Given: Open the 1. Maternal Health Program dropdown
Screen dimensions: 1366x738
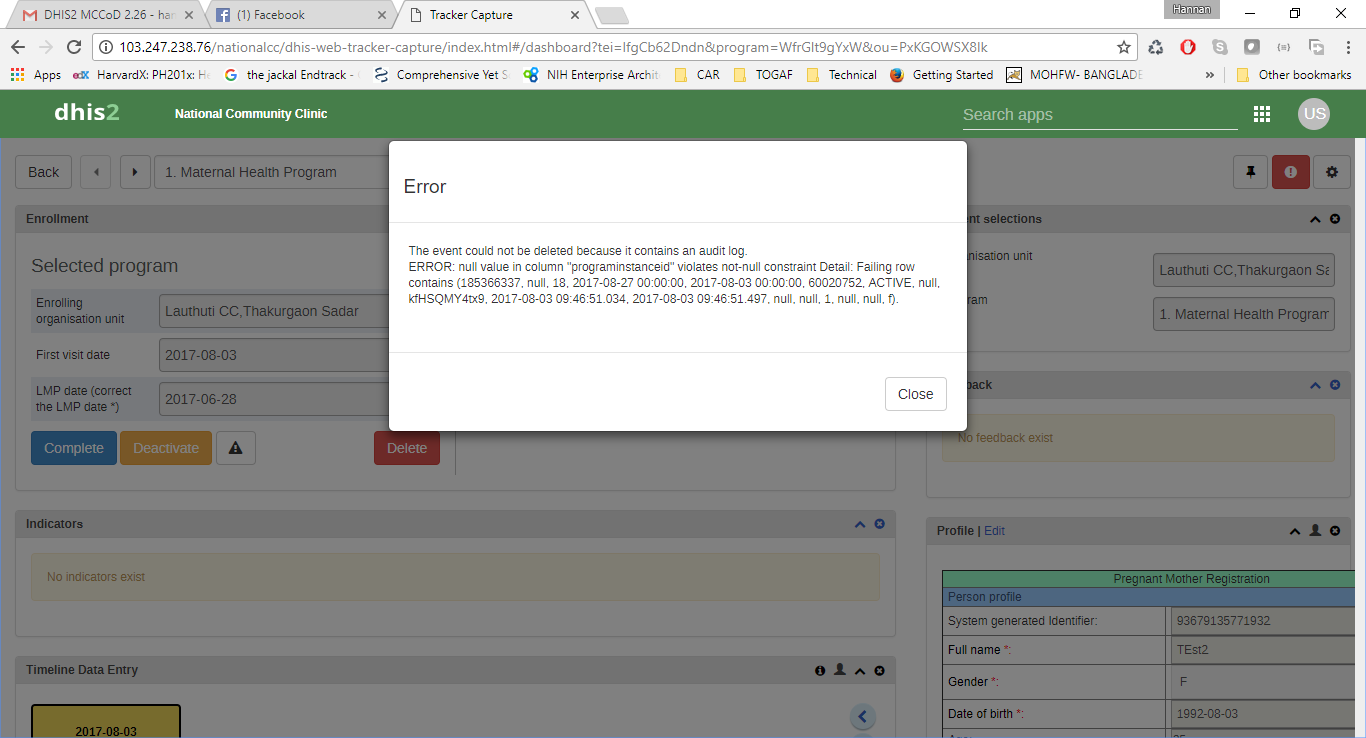Looking at the screenshot, I should [272, 172].
